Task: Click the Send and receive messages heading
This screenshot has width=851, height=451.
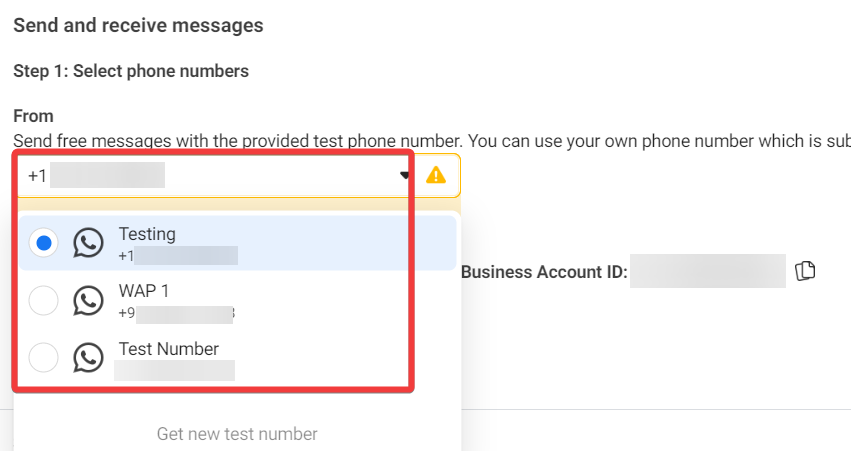Action: 138,25
